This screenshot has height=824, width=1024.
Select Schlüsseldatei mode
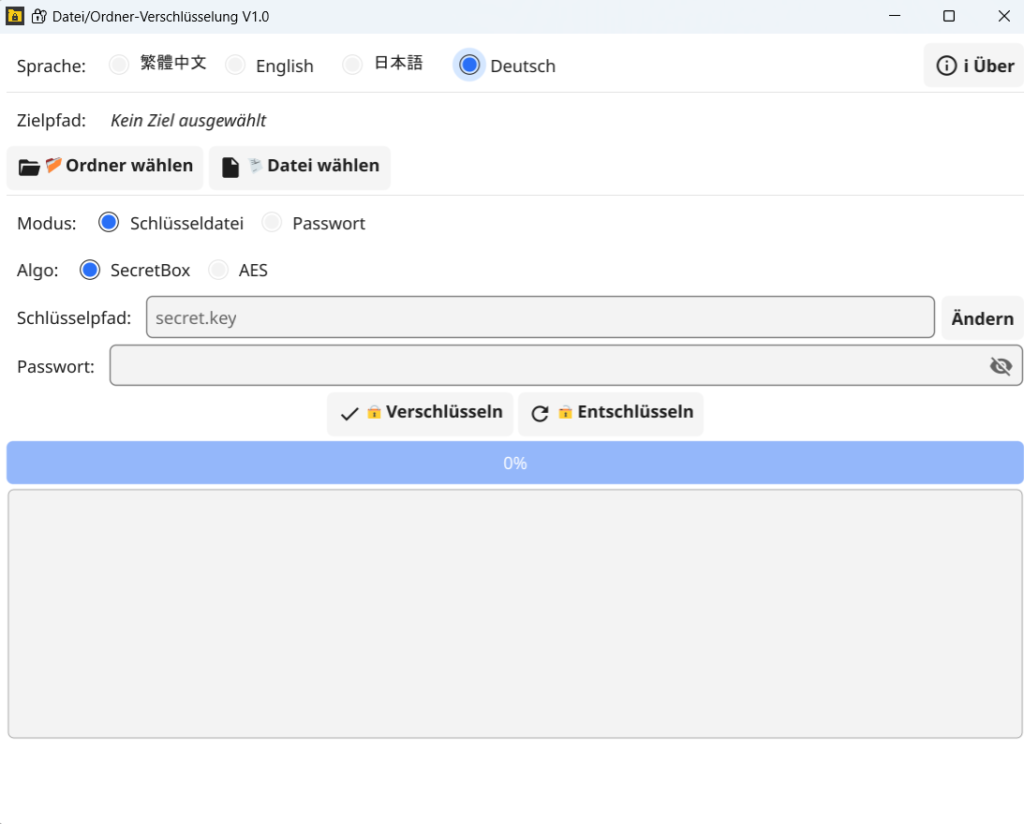pos(109,223)
